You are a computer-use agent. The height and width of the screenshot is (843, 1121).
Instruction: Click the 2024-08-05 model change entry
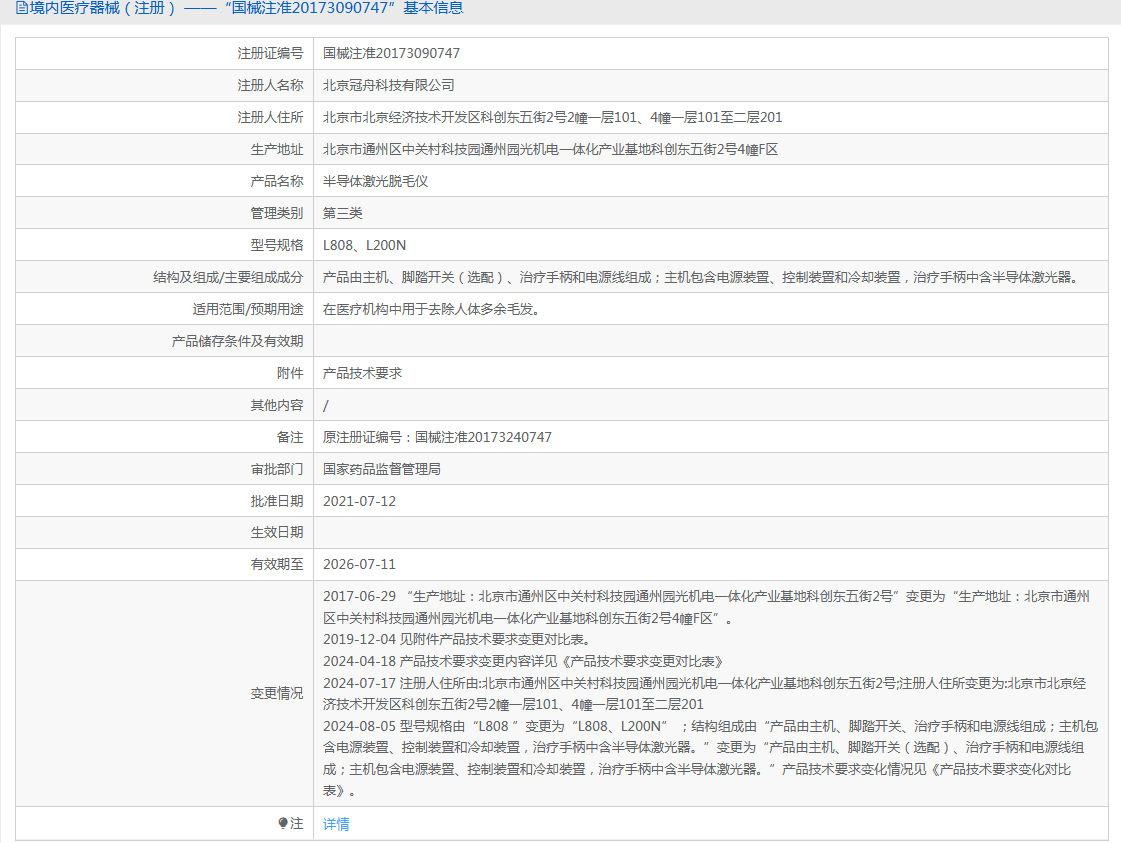click(711, 759)
